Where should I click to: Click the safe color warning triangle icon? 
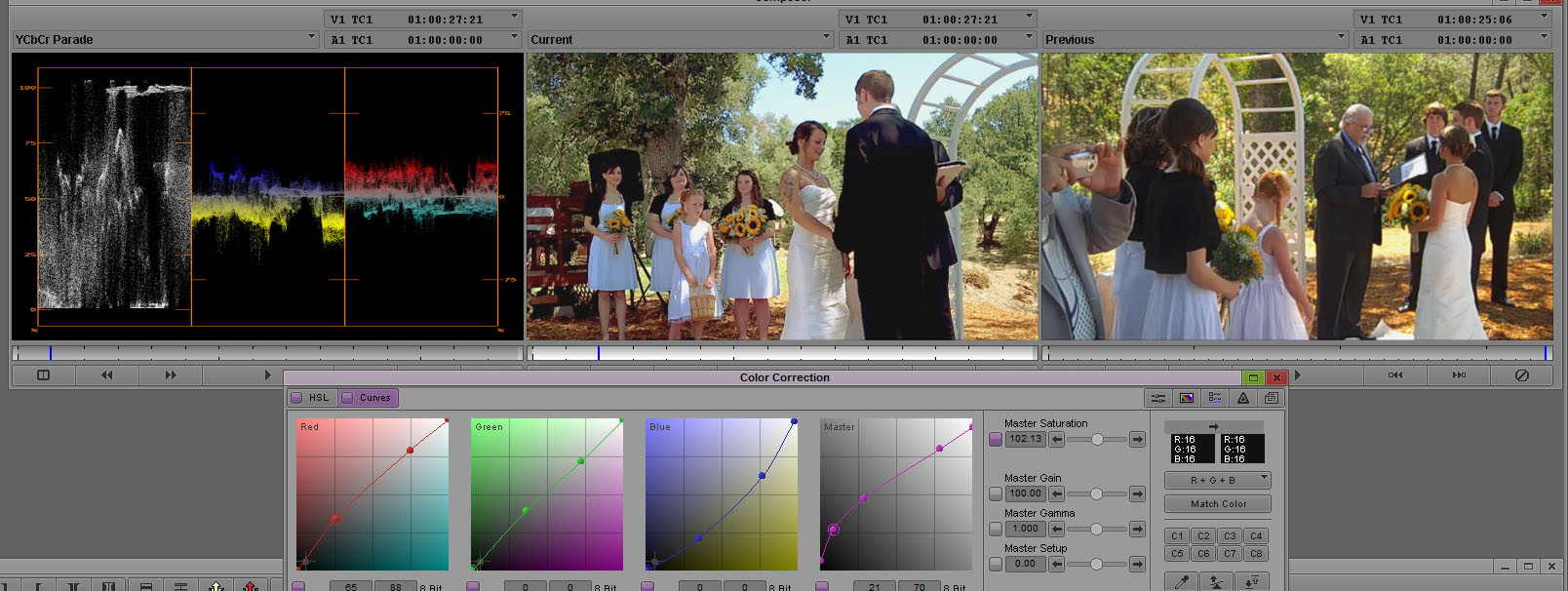pyautogui.click(x=1243, y=398)
